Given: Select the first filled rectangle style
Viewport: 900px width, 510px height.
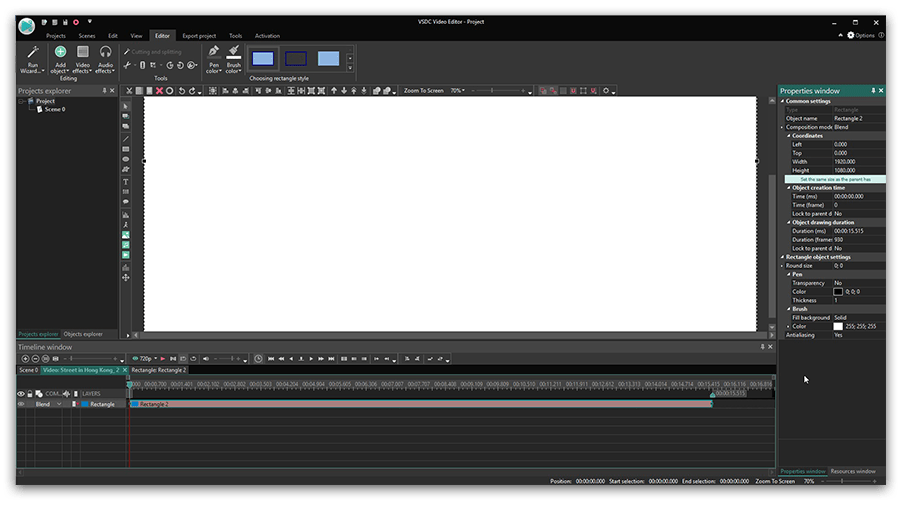Looking at the screenshot, I should (263, 59).
